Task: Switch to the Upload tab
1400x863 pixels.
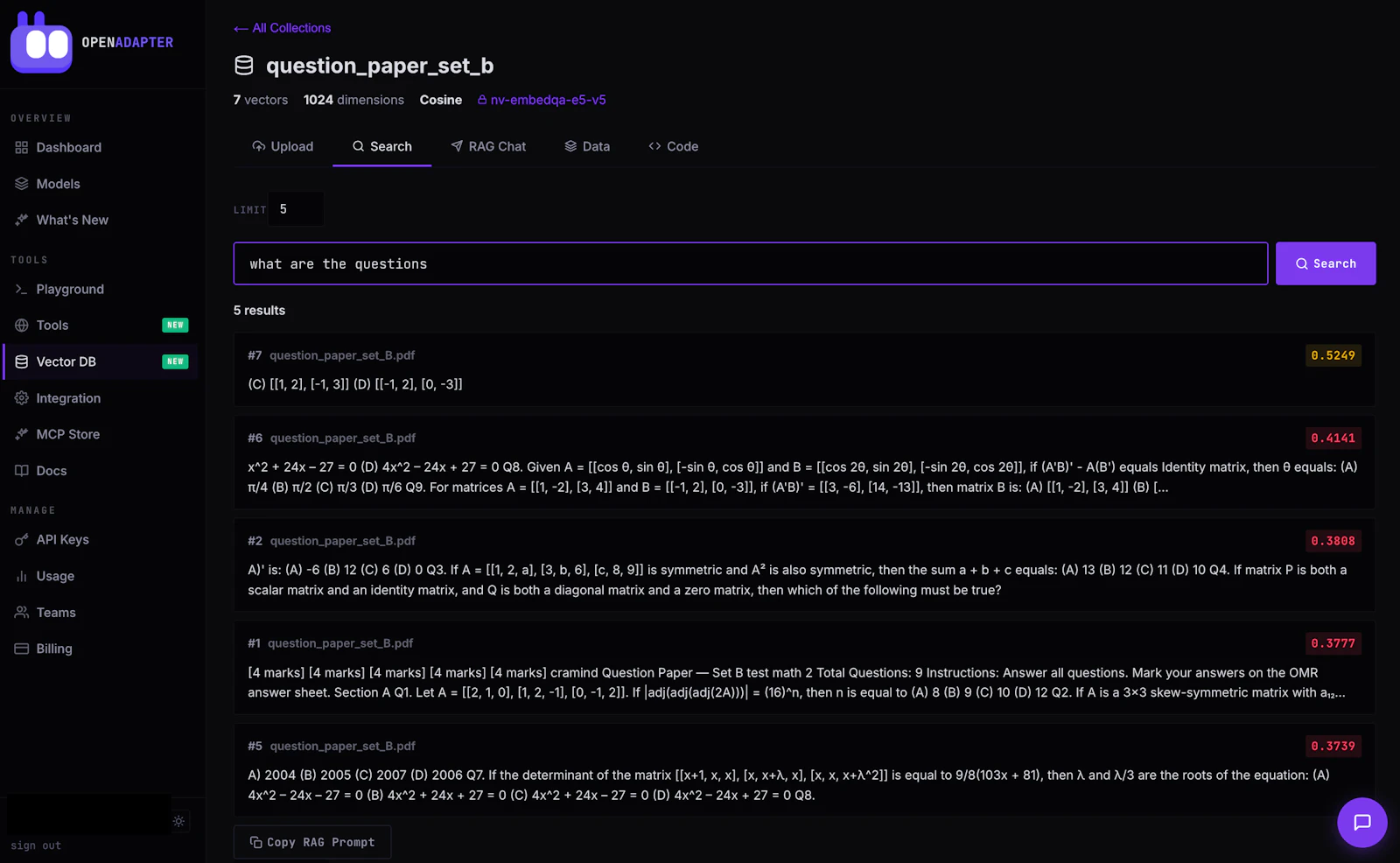Action: point(283,146)
